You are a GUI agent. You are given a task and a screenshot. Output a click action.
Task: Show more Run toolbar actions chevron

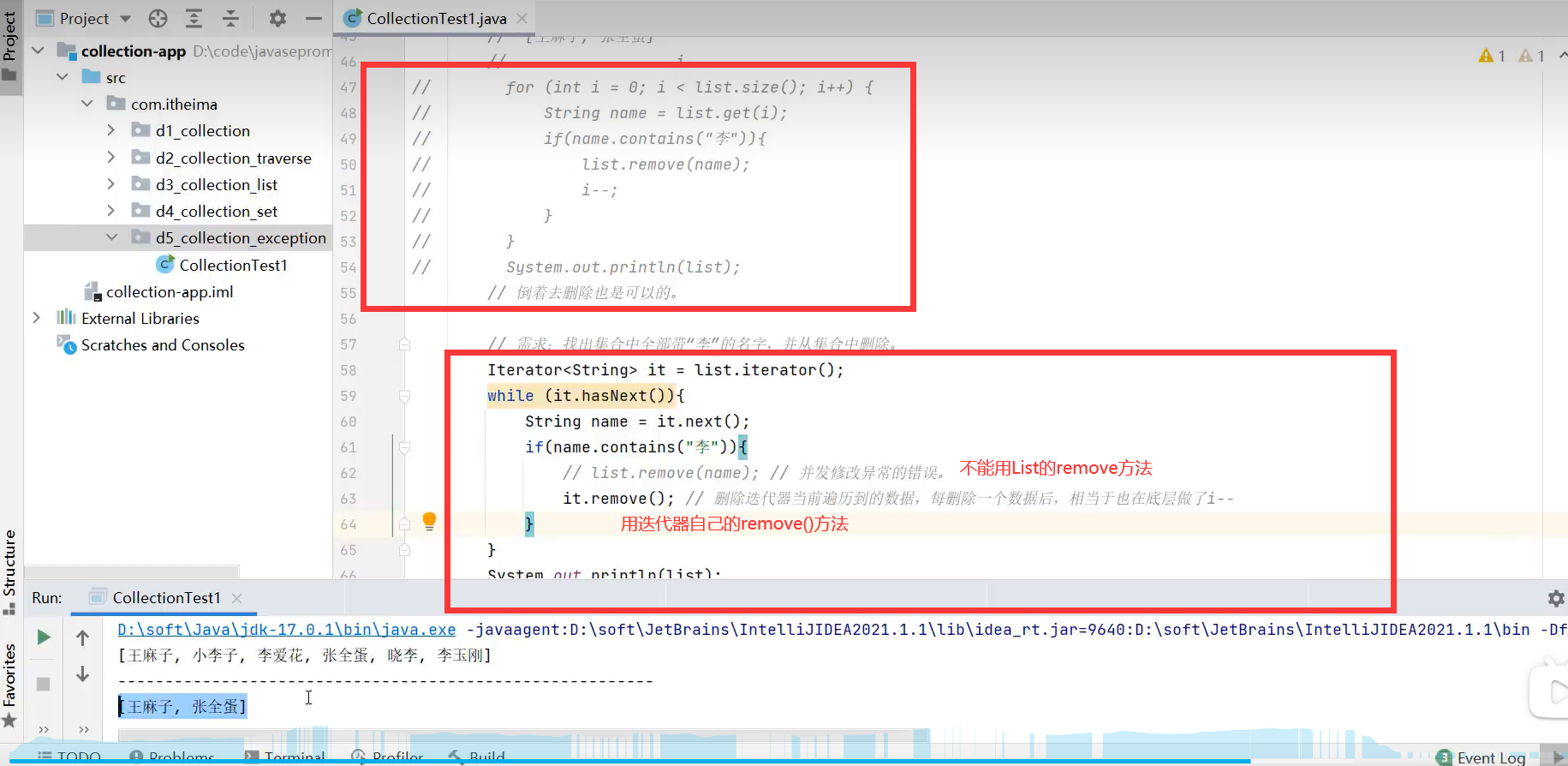pos(44,729)
